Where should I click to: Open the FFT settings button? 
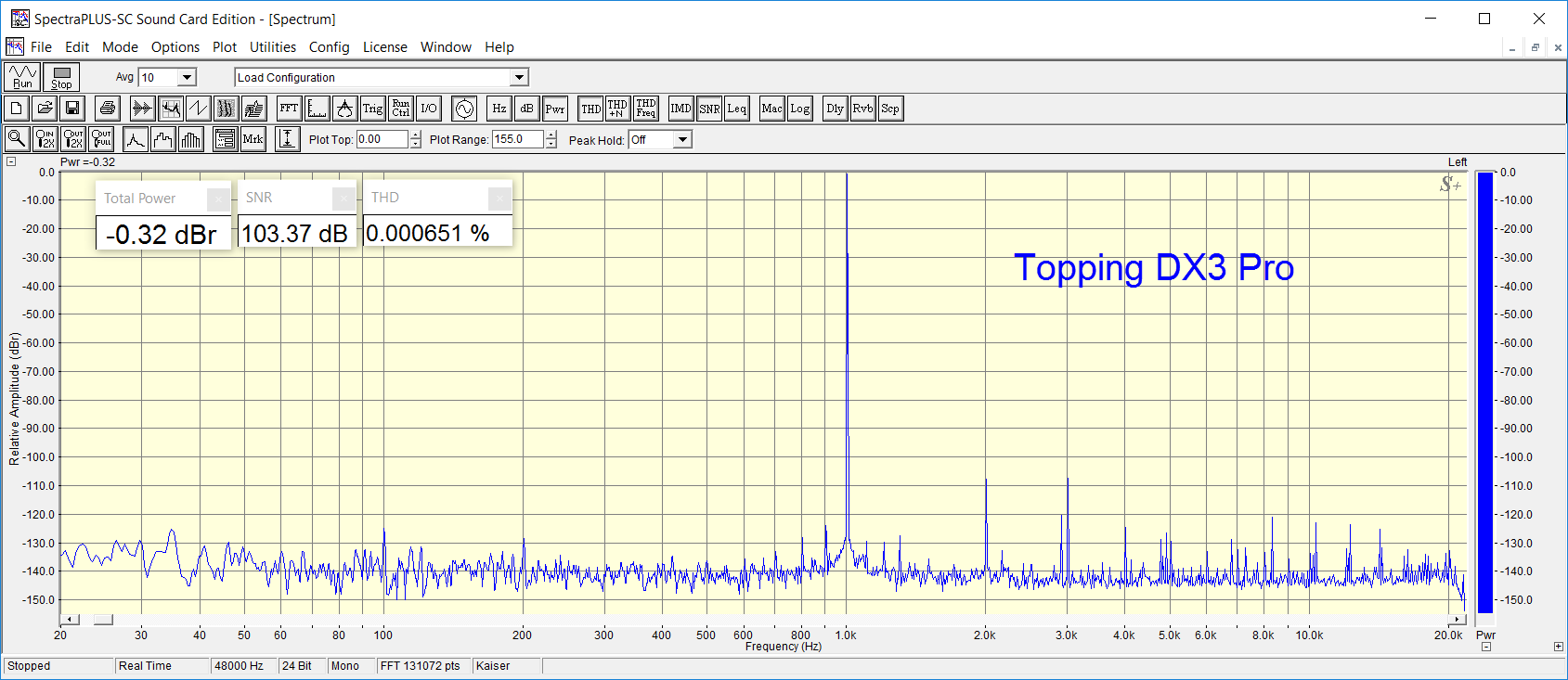[289, 109]
